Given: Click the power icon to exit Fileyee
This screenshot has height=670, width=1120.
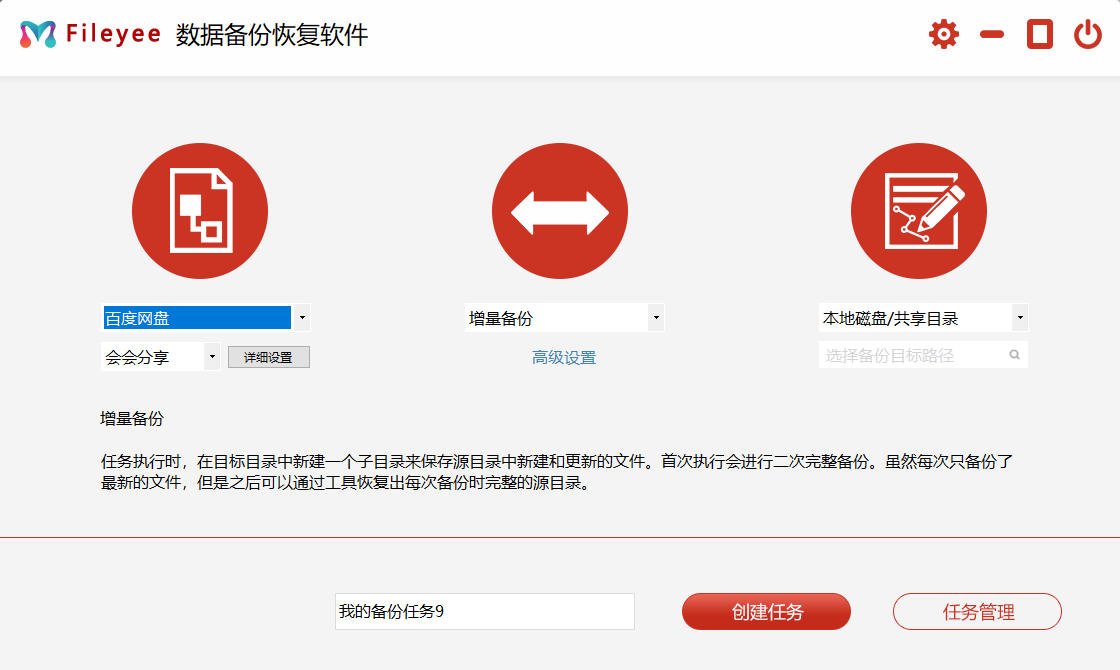Looking at the screenshot, I should 1087,35.
